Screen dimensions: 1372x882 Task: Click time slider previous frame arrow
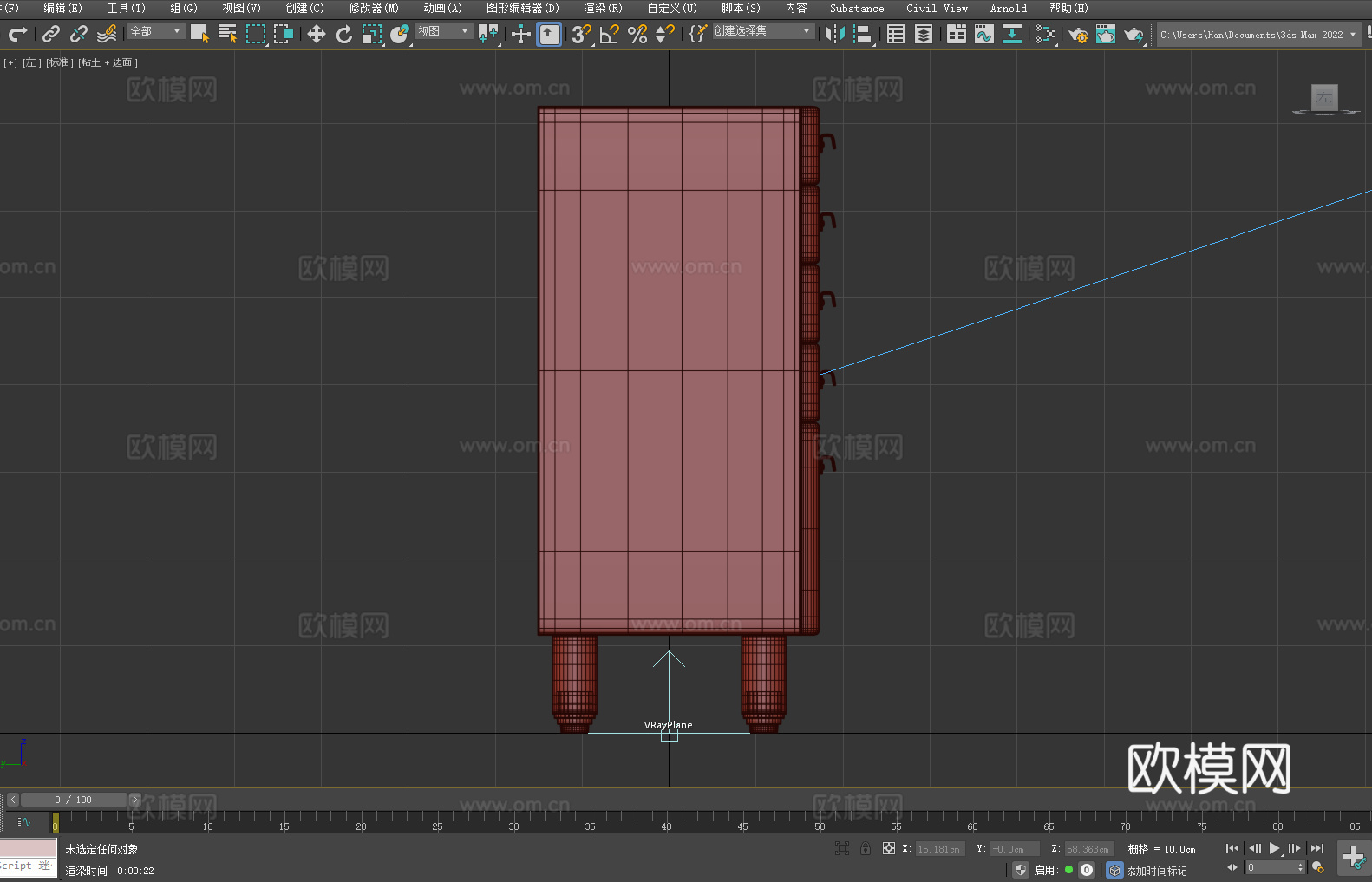(x=13, y=800)
